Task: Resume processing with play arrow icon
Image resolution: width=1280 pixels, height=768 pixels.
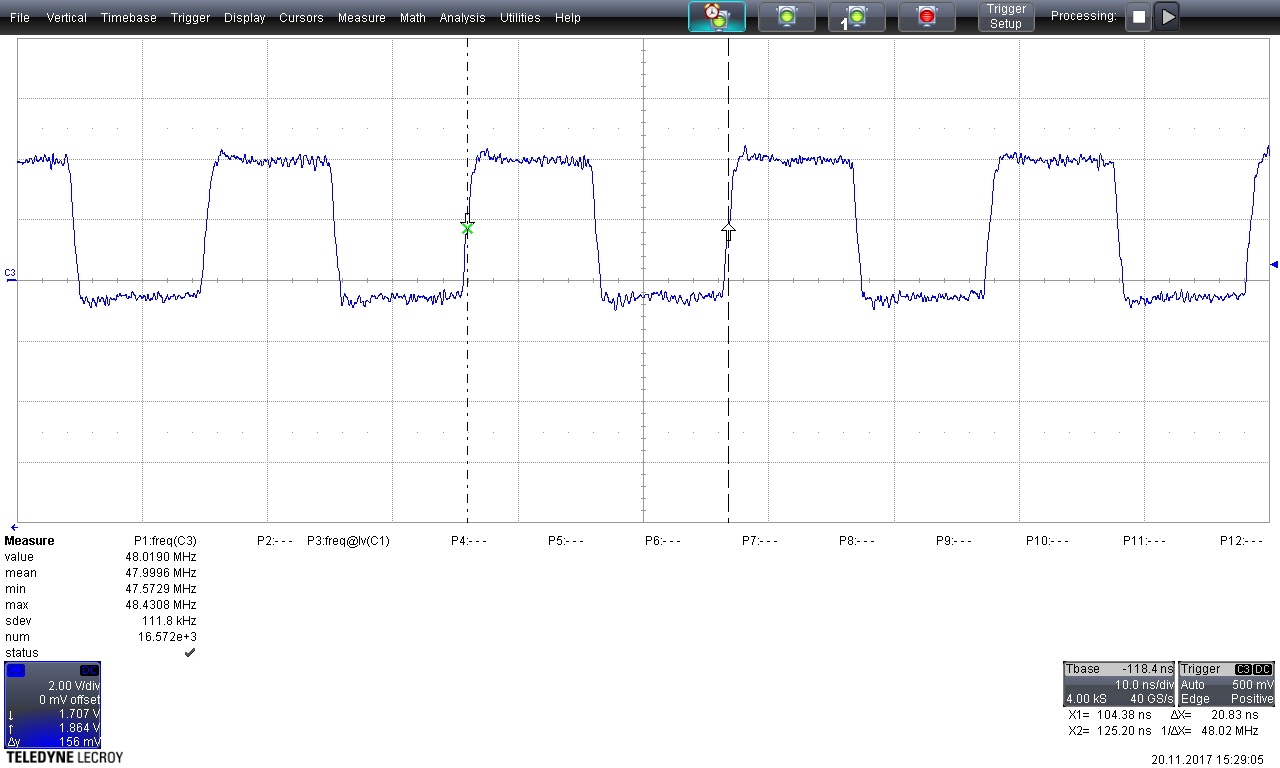Action: [x=1167, y=17]
